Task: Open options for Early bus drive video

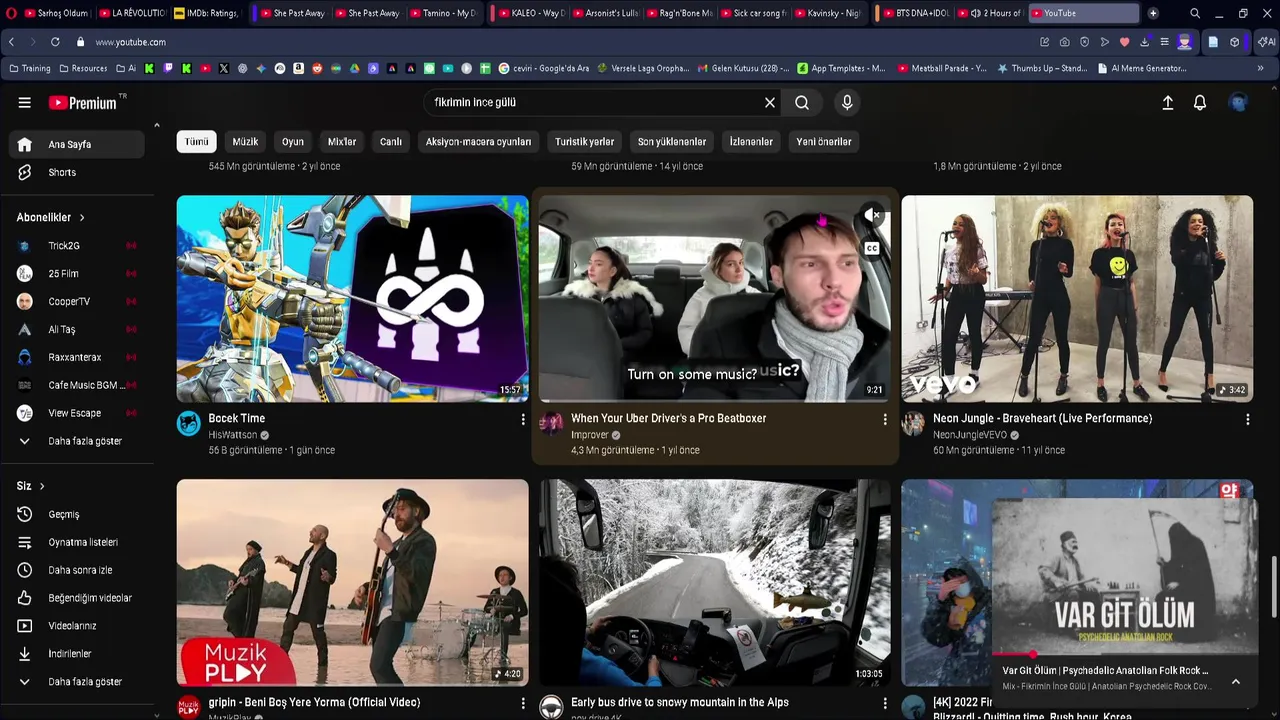Action: 885,704
